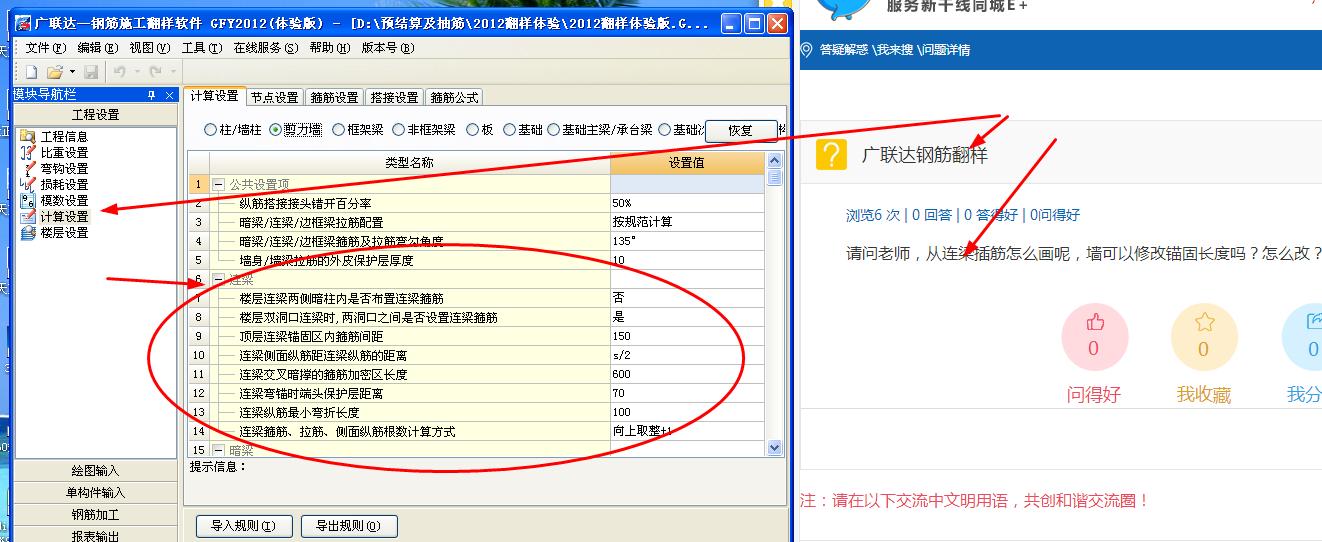The image size is (1322, 542).
Task: Open the 钢筋加工 navigation section
Action: coord(95,515)
